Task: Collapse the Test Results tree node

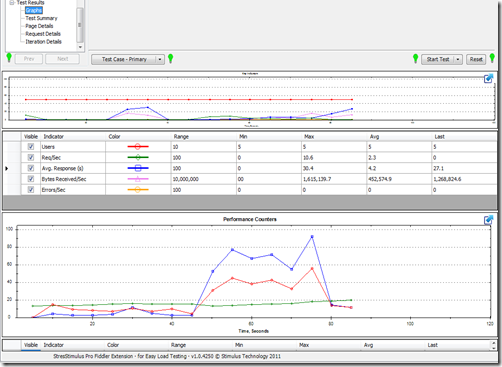Action: (x=12, y=3)
